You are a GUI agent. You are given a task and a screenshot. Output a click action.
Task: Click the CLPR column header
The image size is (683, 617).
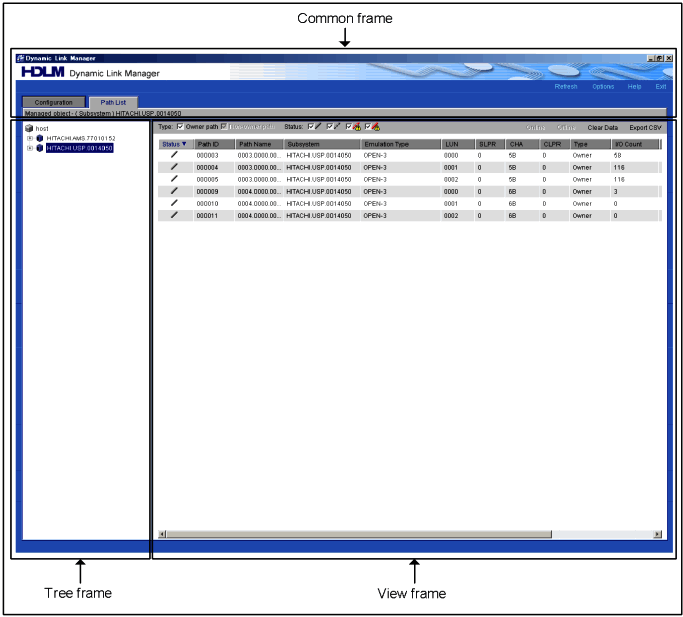555,144
